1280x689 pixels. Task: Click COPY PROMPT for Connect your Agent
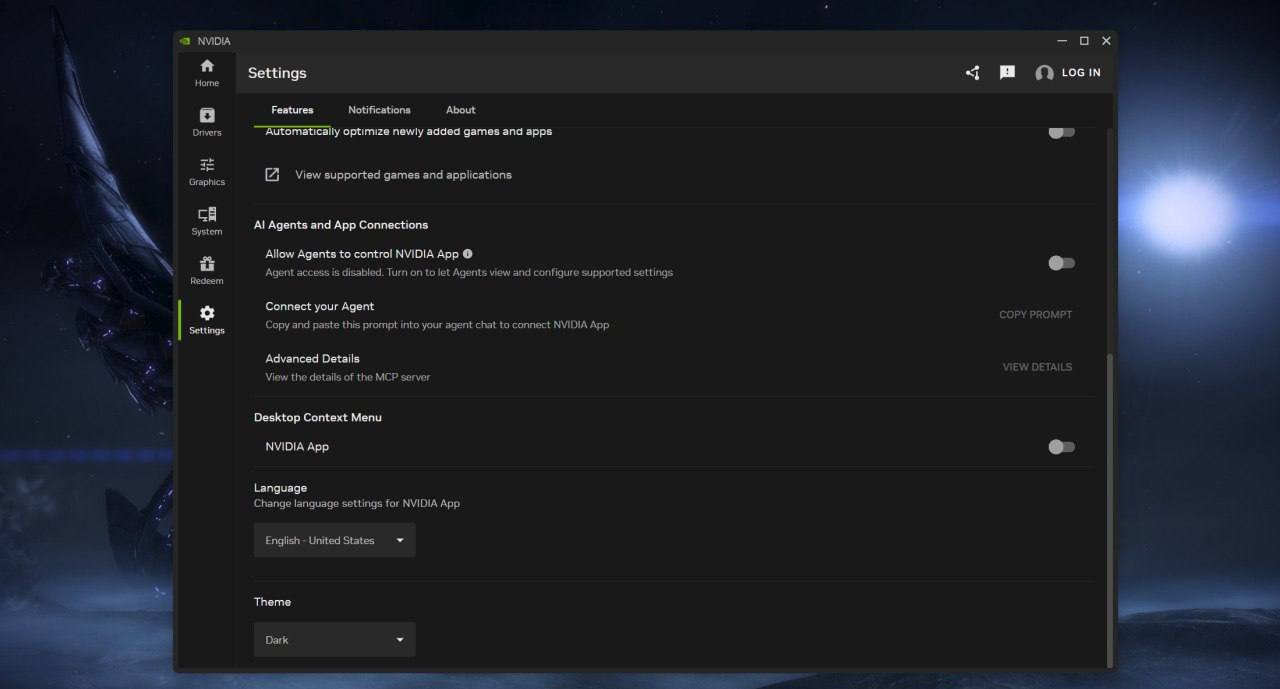click(1035, 315)
